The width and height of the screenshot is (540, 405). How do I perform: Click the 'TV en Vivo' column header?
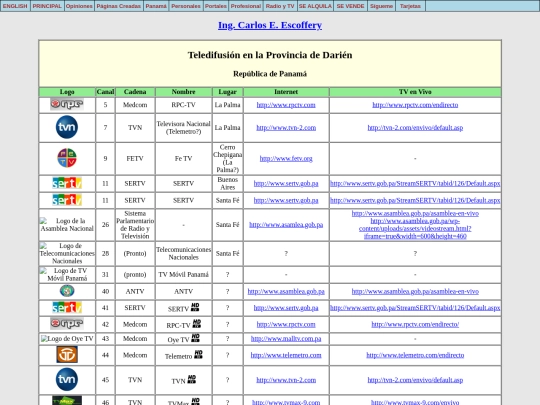point(415,92)
